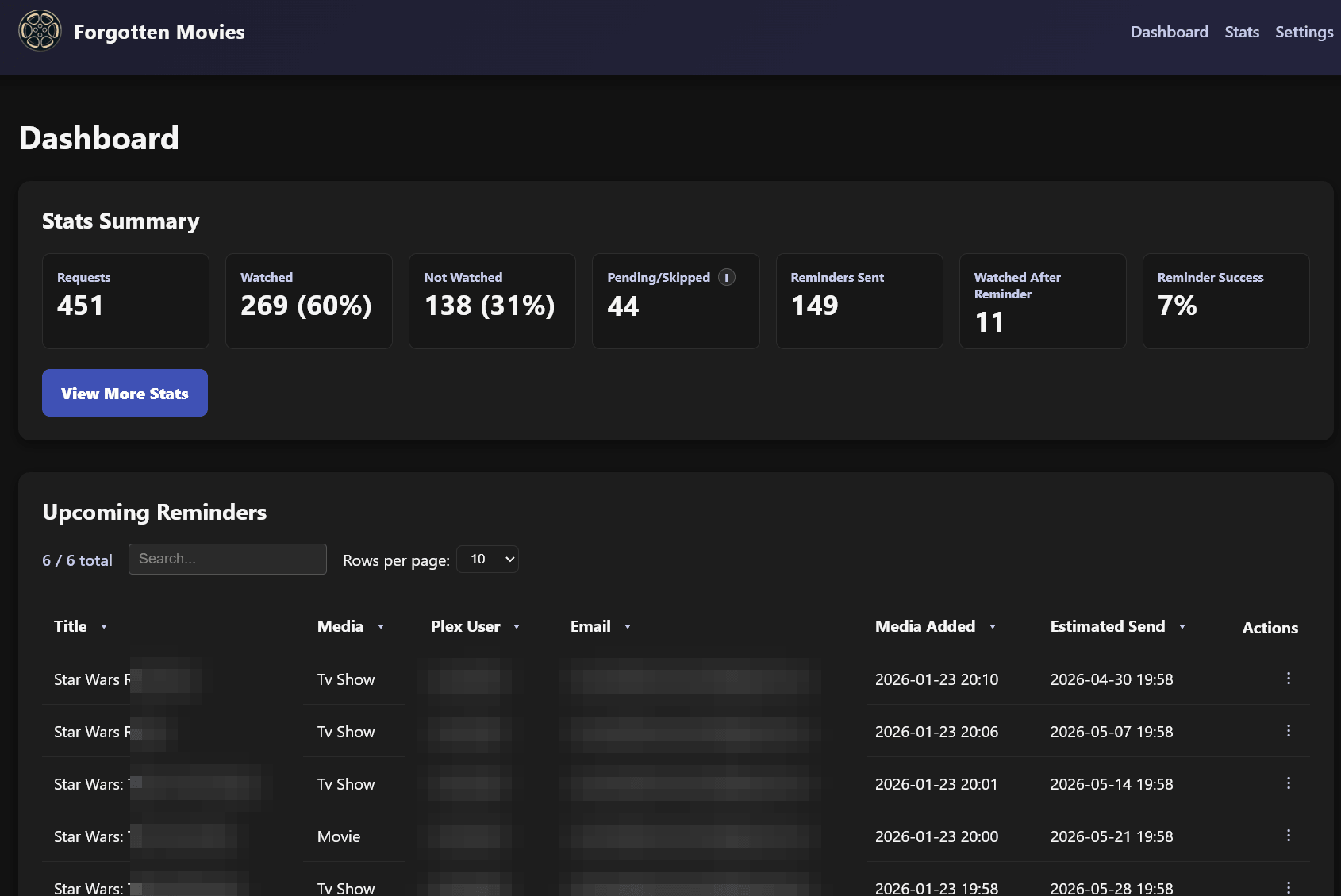Select the Not Watched 138 (31%) card
The image size is (1341, 896).
tap(492, 301)
